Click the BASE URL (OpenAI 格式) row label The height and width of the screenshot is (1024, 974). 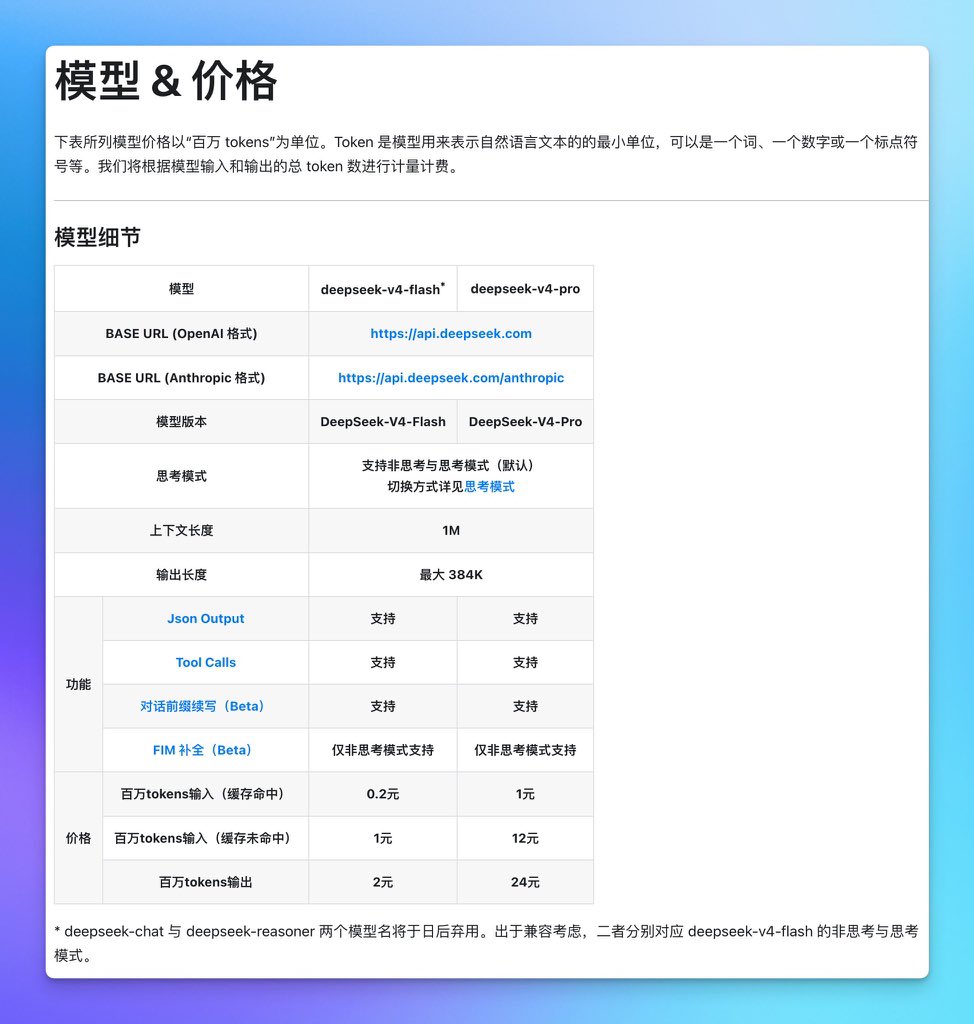point(182,334)
